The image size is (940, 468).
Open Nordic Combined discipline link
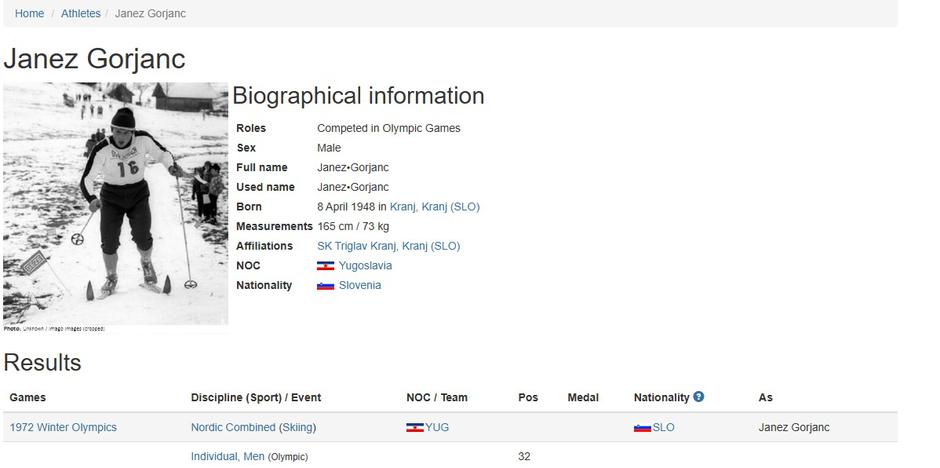(x=233, y=427)
